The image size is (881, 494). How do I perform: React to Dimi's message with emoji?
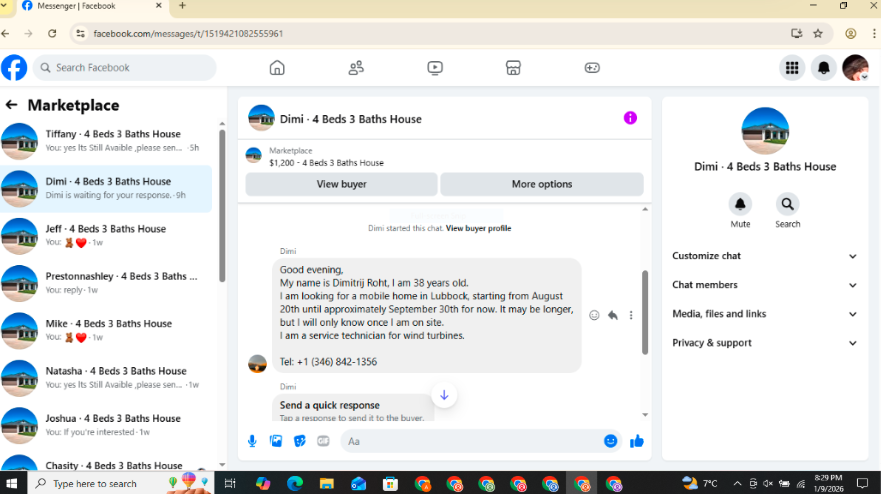(x=594, y=315)
